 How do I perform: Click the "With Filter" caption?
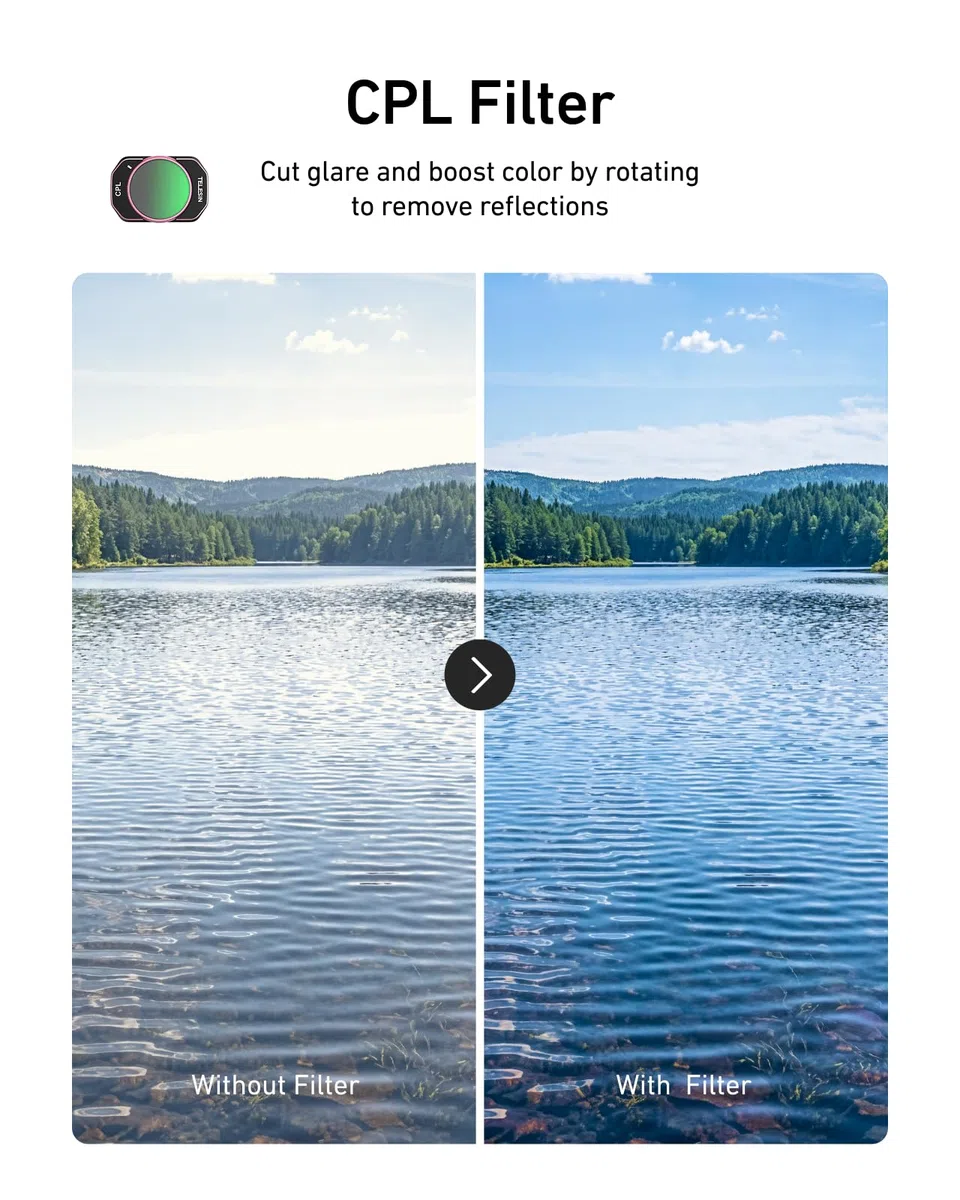click(683, 1085)
